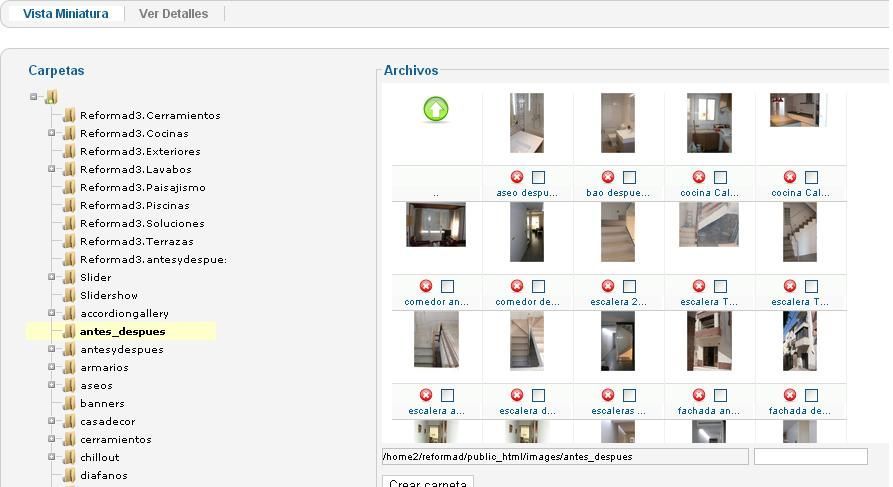Viewport: 893px width, 487px height.
Task: Select the highlighted antes_despues folder
Action: (122, 332)
